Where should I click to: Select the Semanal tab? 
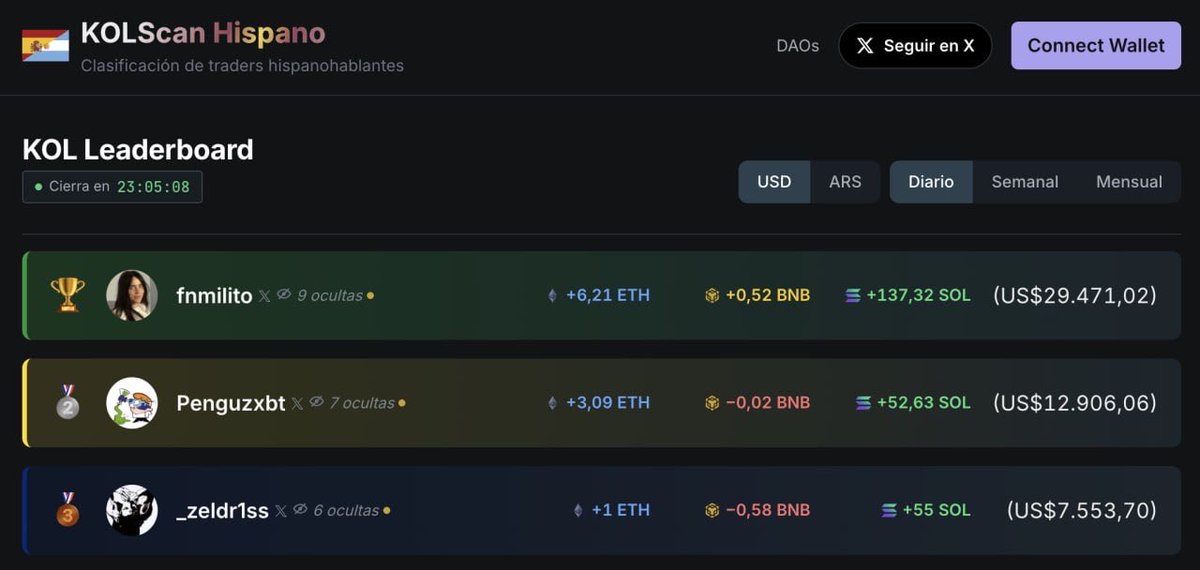[x=1025, y=182]
